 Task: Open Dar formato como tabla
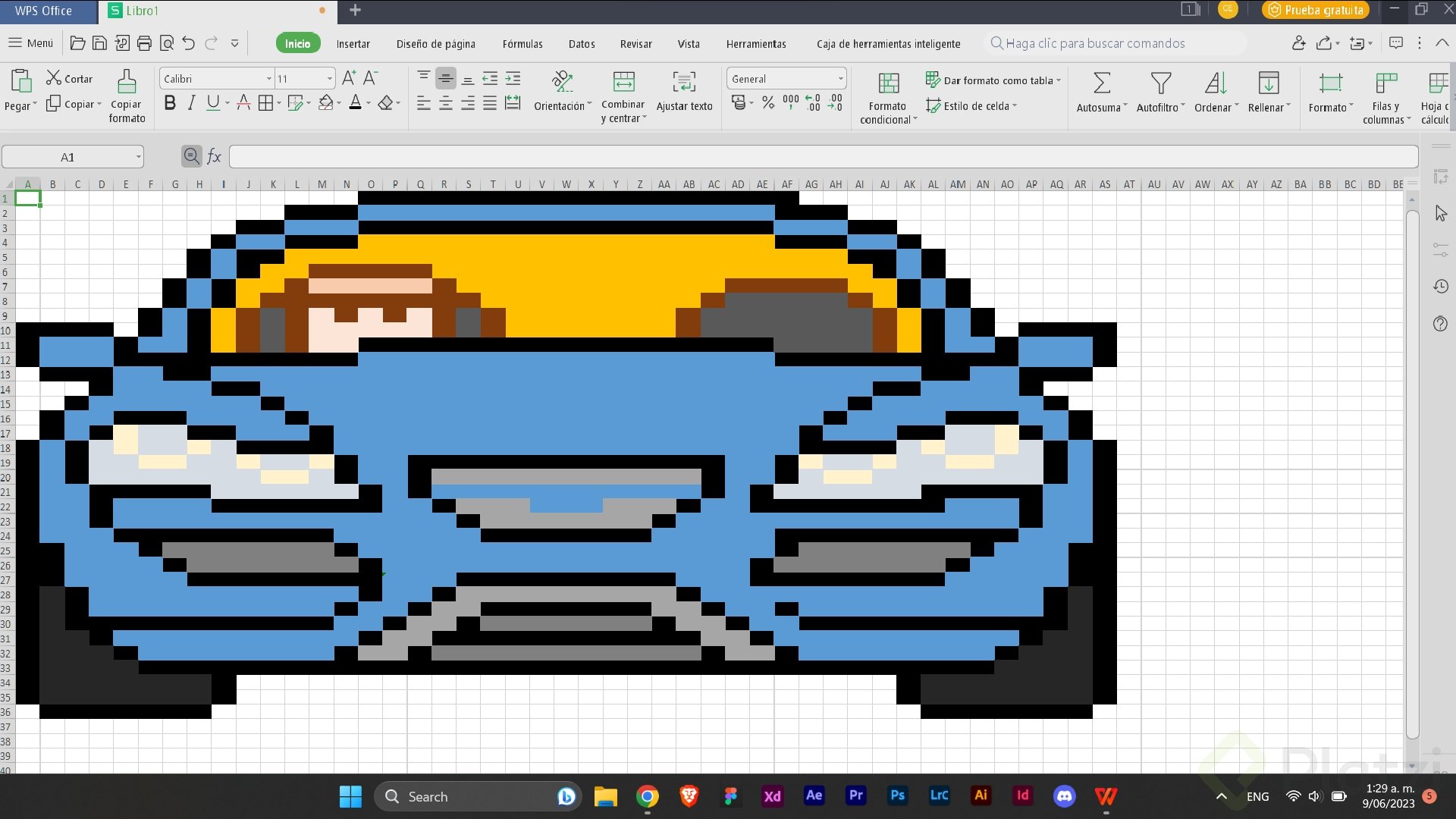pos(993,80)
